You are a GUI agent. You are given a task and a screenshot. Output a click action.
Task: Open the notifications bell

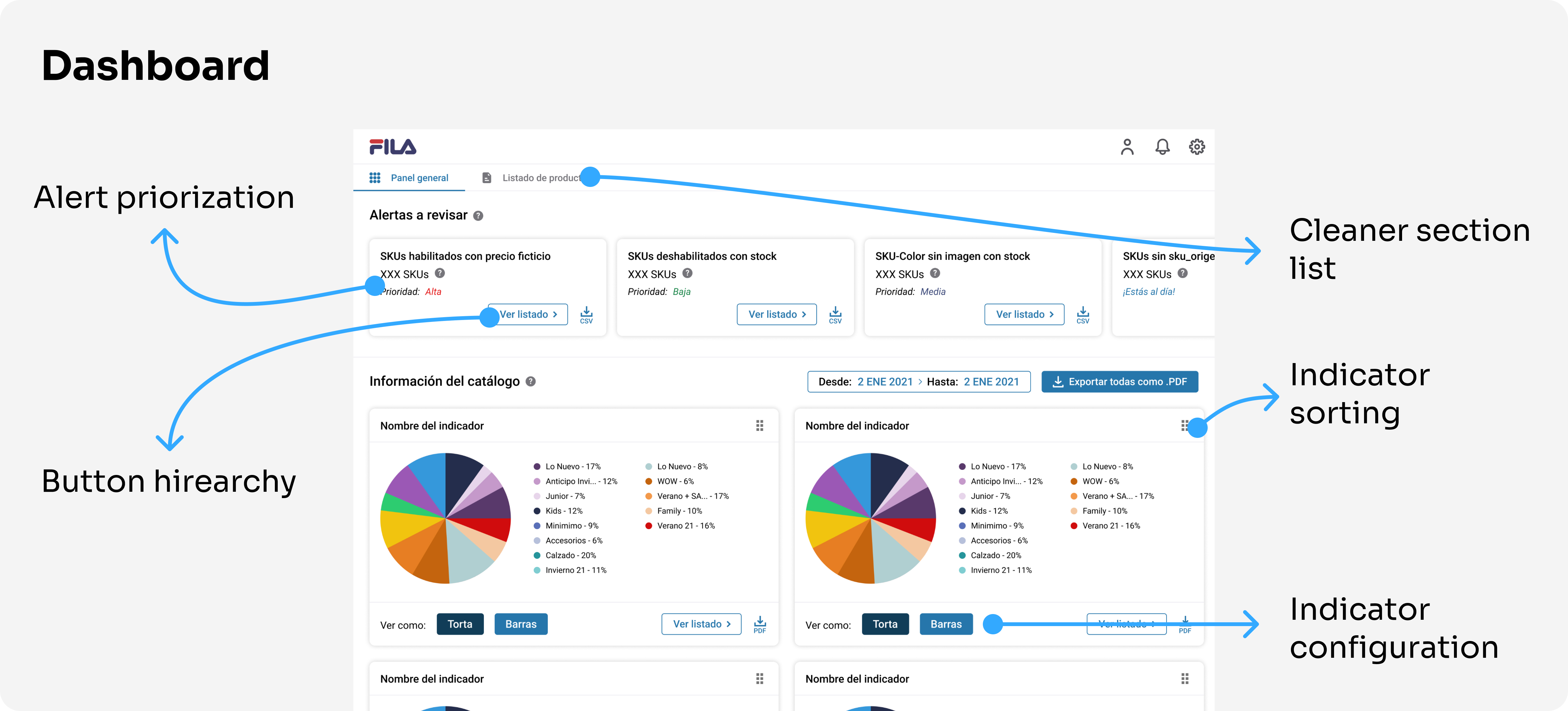click(x=1162, y=147)
